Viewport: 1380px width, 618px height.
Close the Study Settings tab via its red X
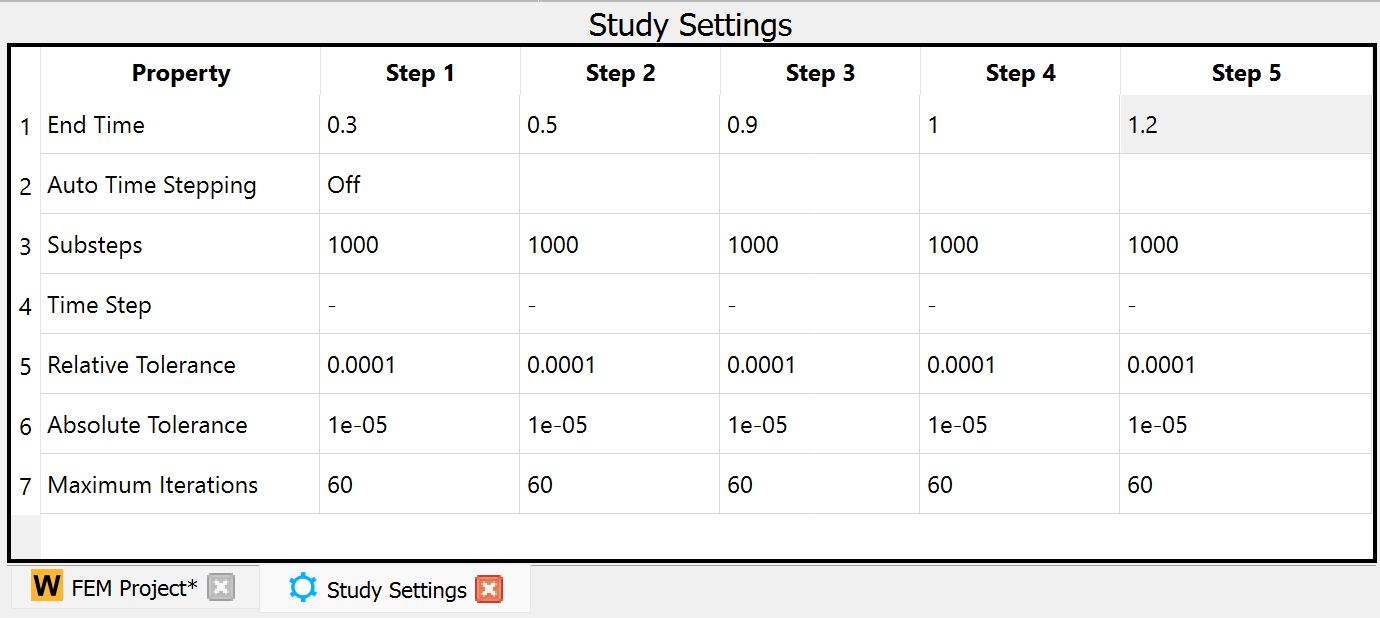(x=489, y=589)
